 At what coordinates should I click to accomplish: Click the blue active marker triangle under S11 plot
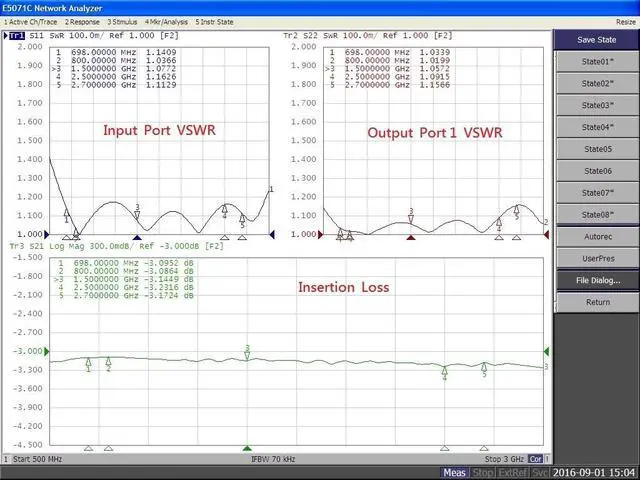[x=137, y=238]
